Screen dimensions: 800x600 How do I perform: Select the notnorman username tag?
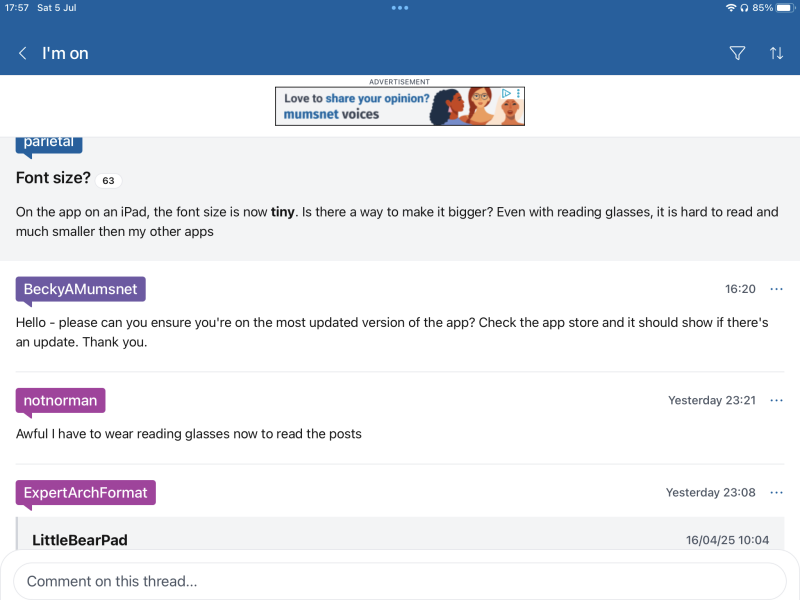pos(60,400)
